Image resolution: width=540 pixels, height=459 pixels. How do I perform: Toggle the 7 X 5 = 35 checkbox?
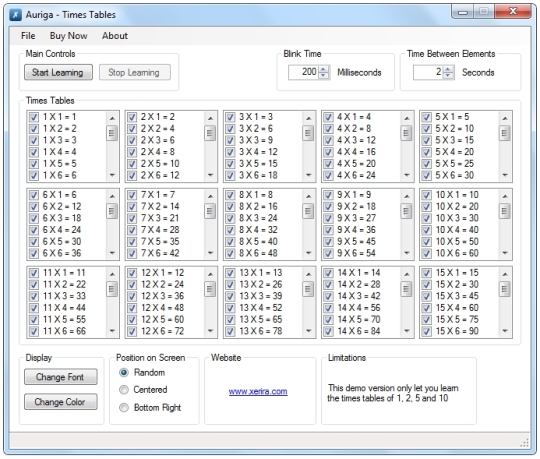pos(132,242)
